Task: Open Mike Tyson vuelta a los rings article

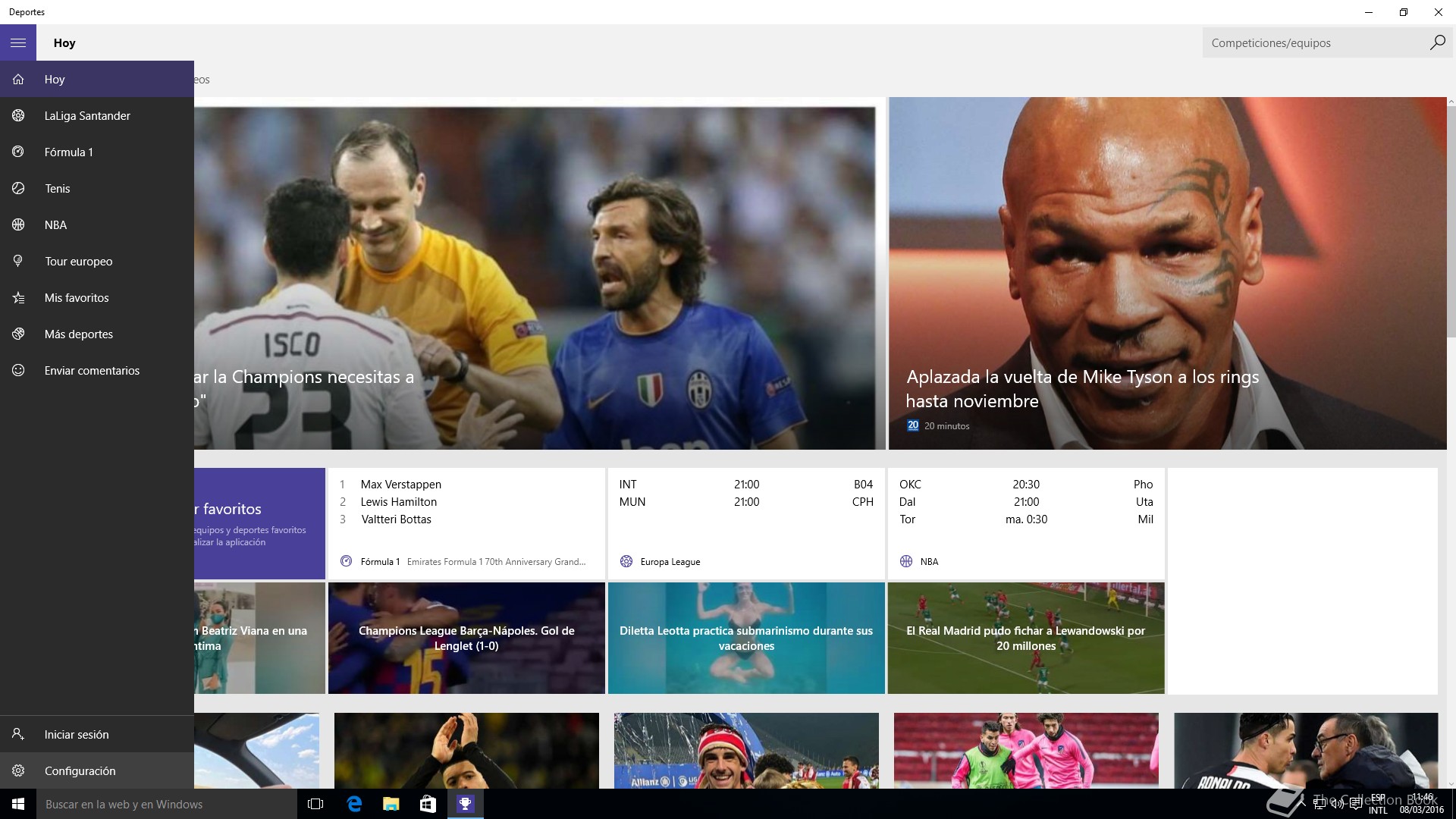Action: [1168, 273]
